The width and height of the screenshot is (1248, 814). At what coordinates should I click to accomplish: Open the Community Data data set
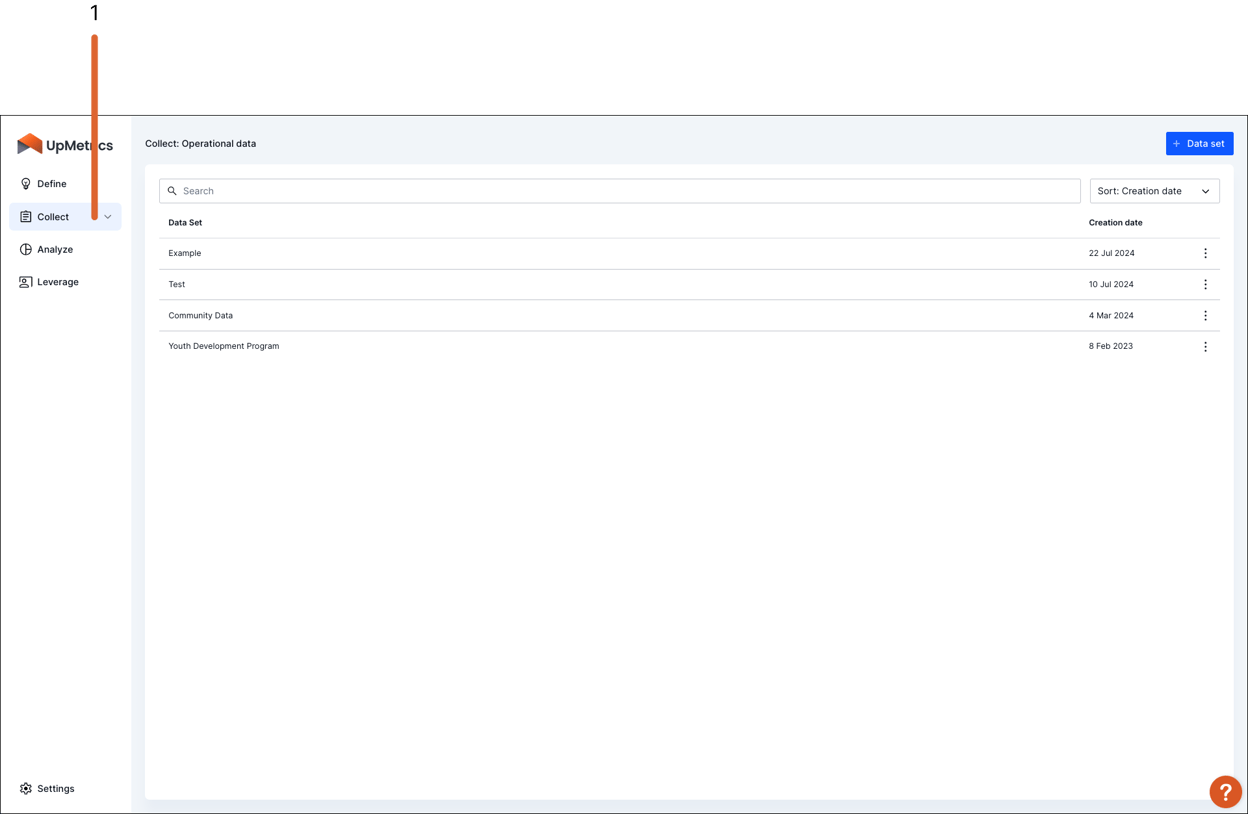(x=200, y=315)
